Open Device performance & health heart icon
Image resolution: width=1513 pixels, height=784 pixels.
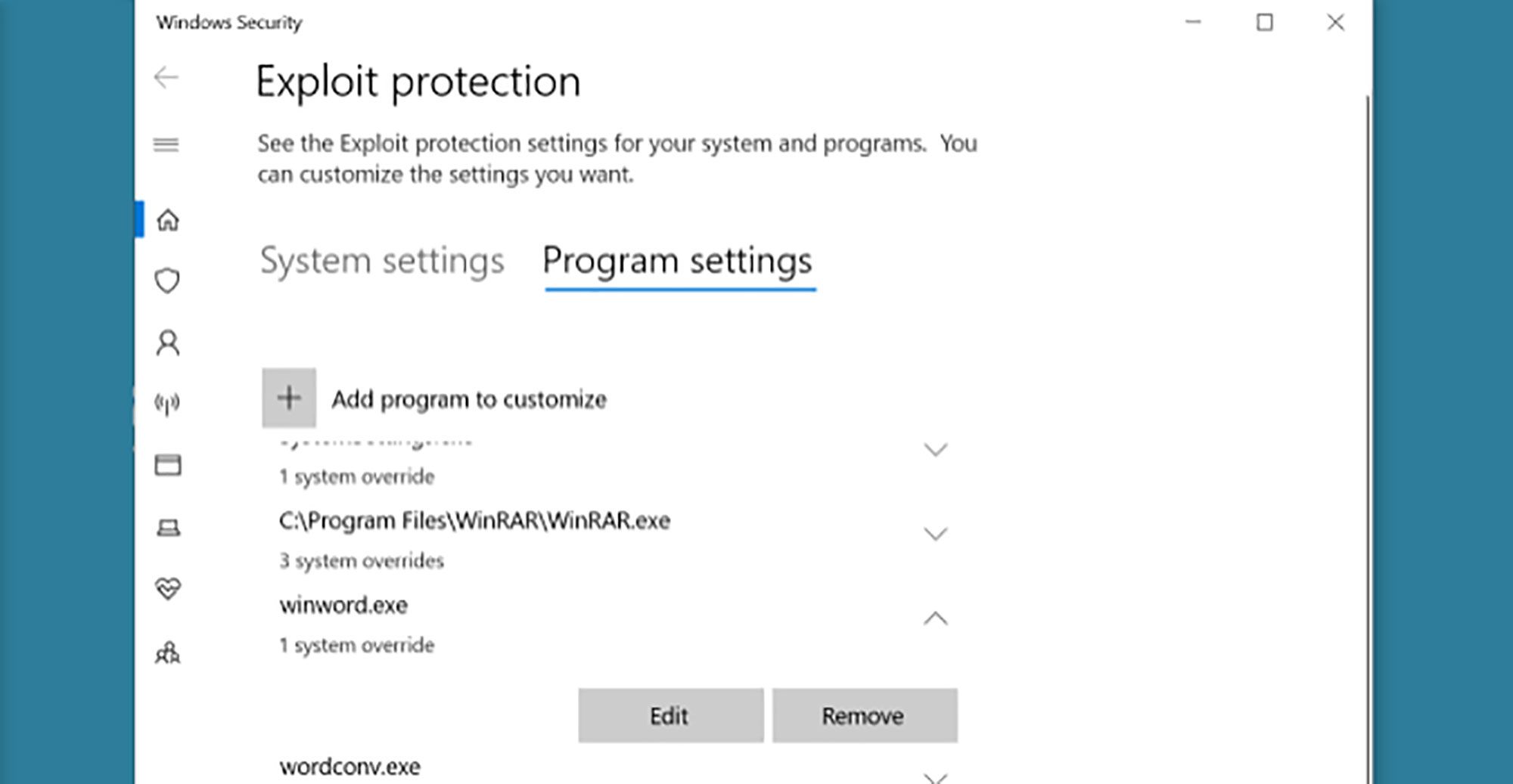168,588
